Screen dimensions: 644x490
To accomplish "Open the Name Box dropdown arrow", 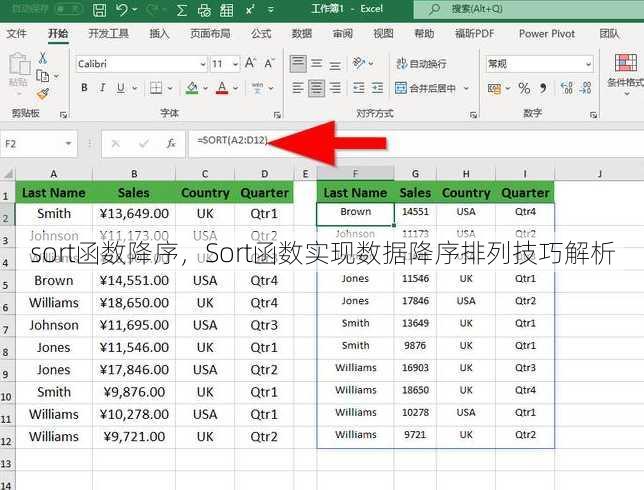I will pos(68,143).
